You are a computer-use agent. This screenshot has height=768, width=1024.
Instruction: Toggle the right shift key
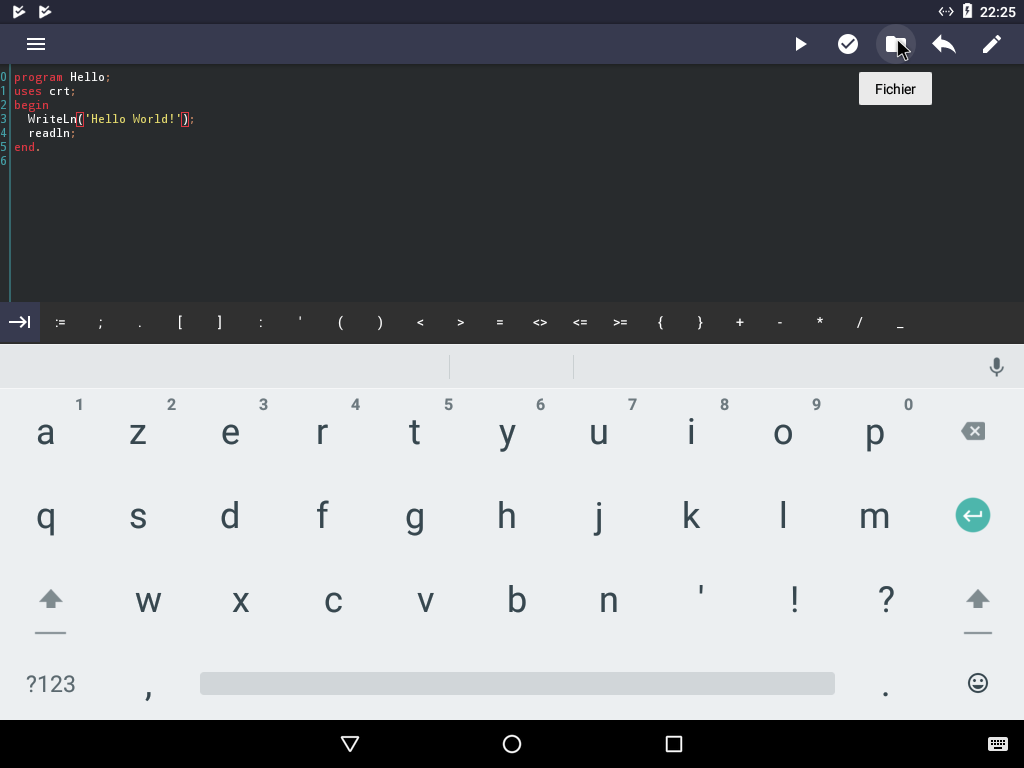(977, 600)
